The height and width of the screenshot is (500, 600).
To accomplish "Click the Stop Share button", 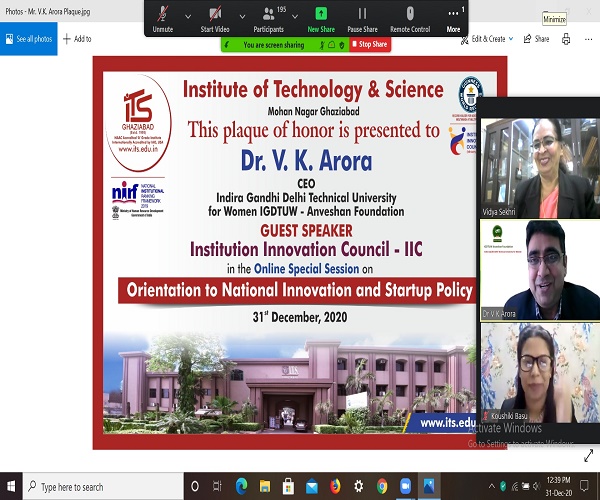I will point(370,44).
